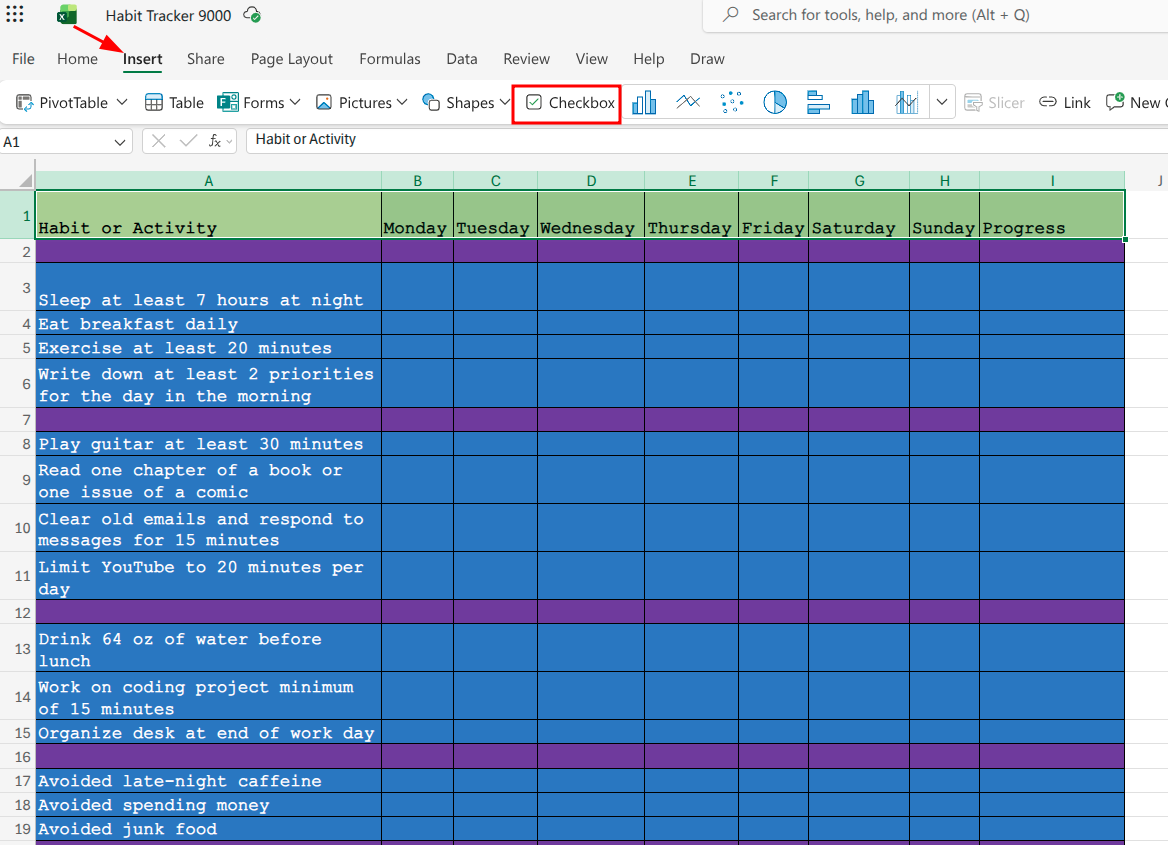
Task: Check cloud save status icon
Action: [x=253, y=15]
